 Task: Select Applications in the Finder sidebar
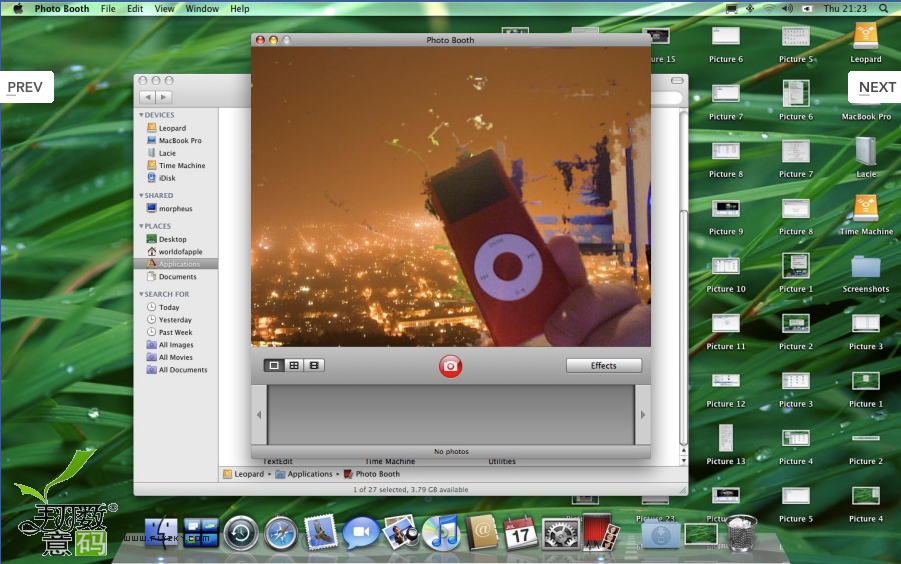tap(176, 264)
